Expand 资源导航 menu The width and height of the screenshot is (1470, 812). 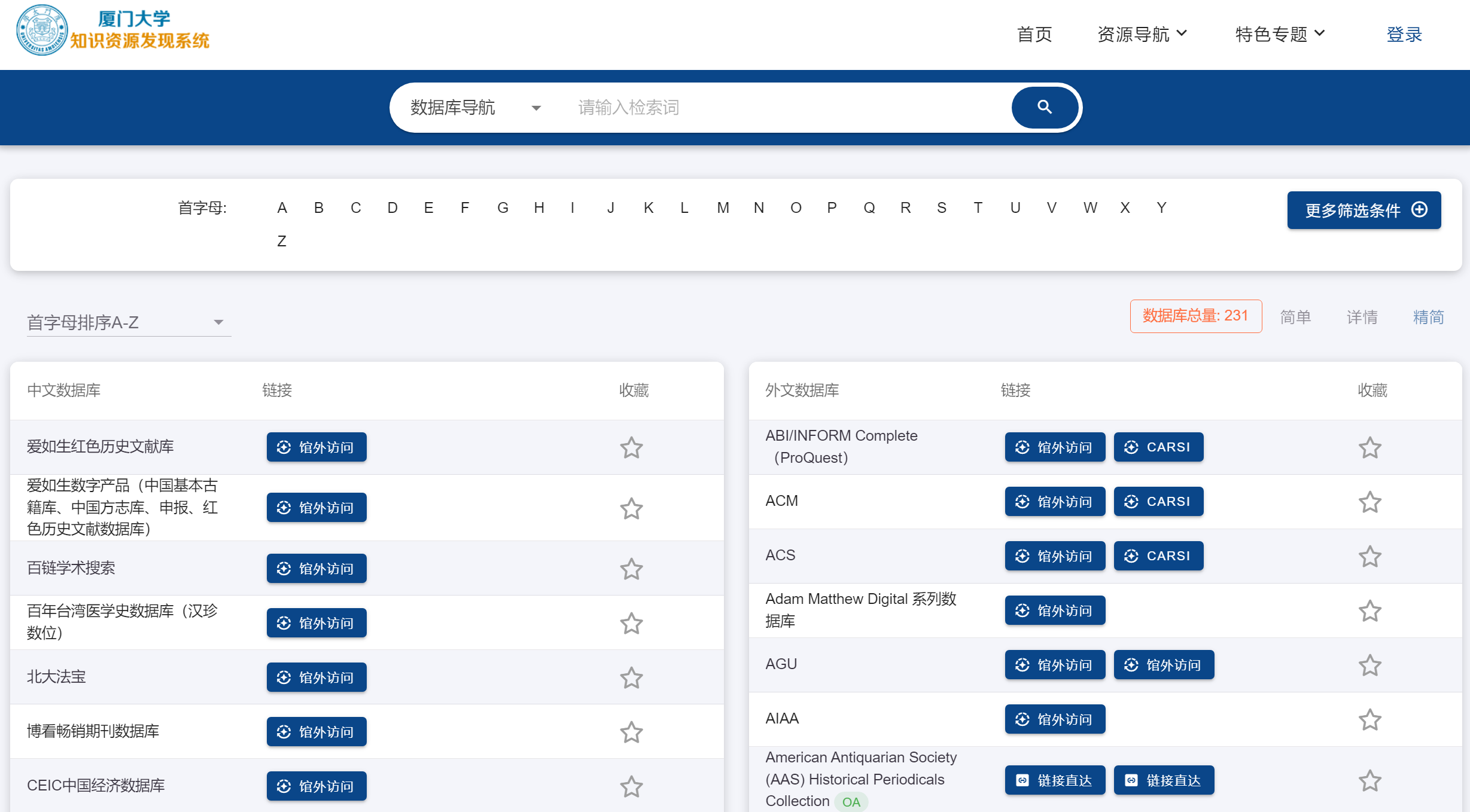point(1142,34)
